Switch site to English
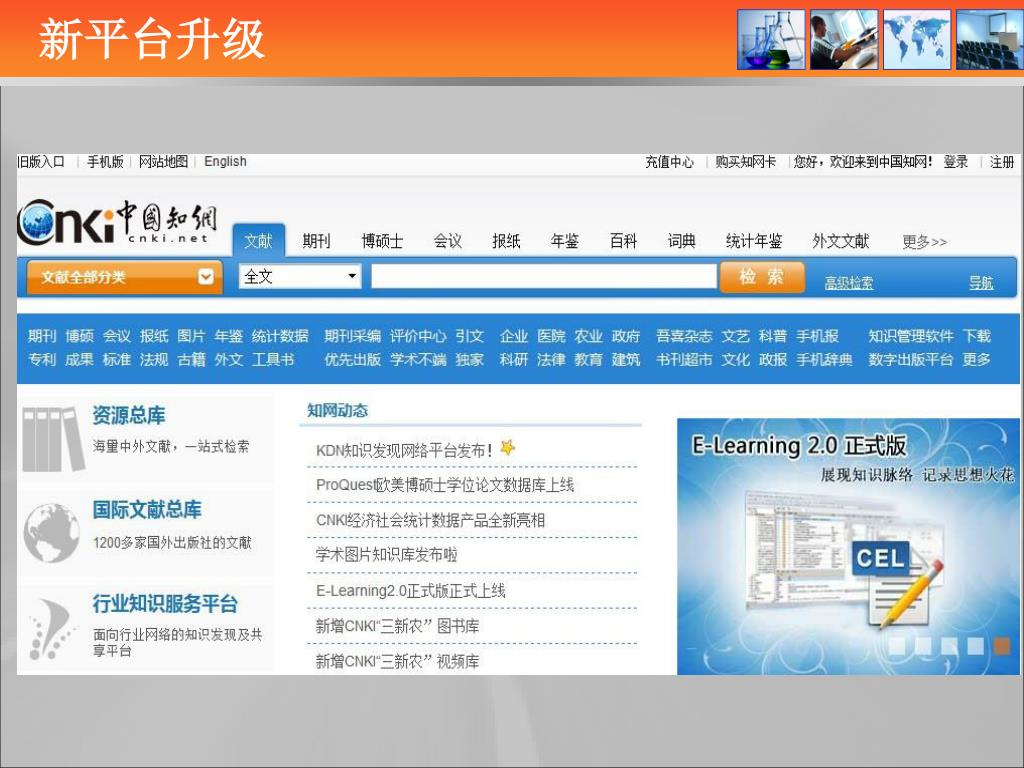This screenshot has width=1024, height=768. click(x=225, y=161)
